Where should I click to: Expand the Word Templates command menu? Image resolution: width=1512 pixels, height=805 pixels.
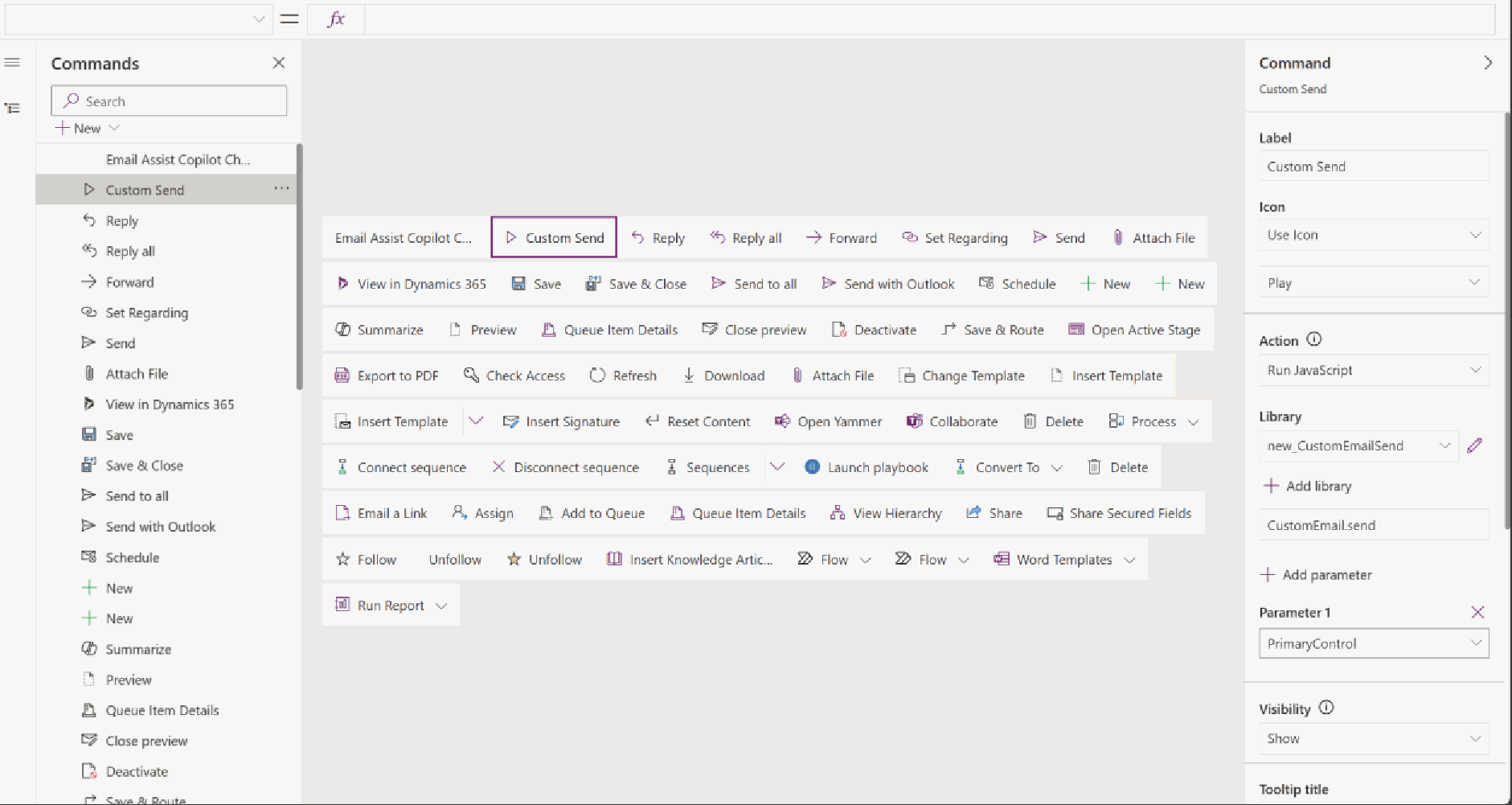click(1129, 560)
